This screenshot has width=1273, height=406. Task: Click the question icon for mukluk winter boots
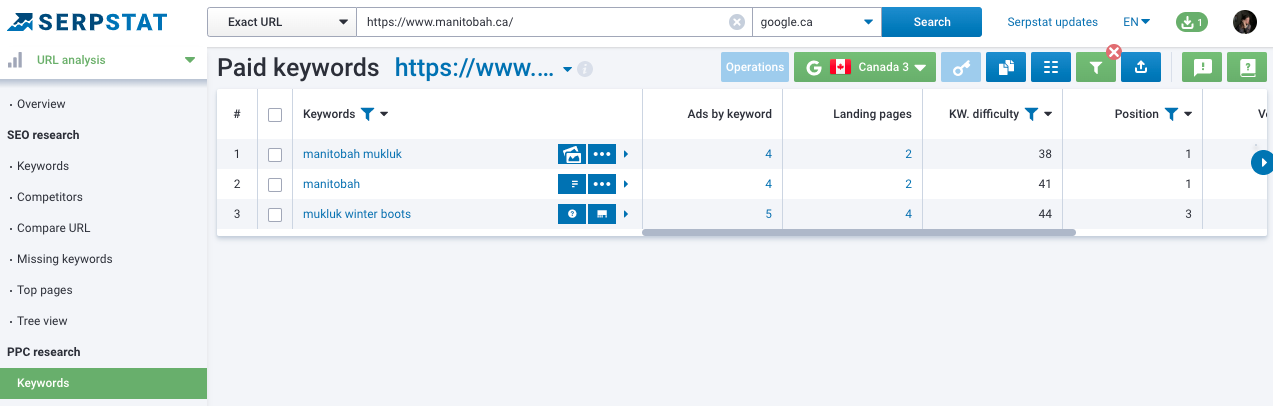pos(572,214)
